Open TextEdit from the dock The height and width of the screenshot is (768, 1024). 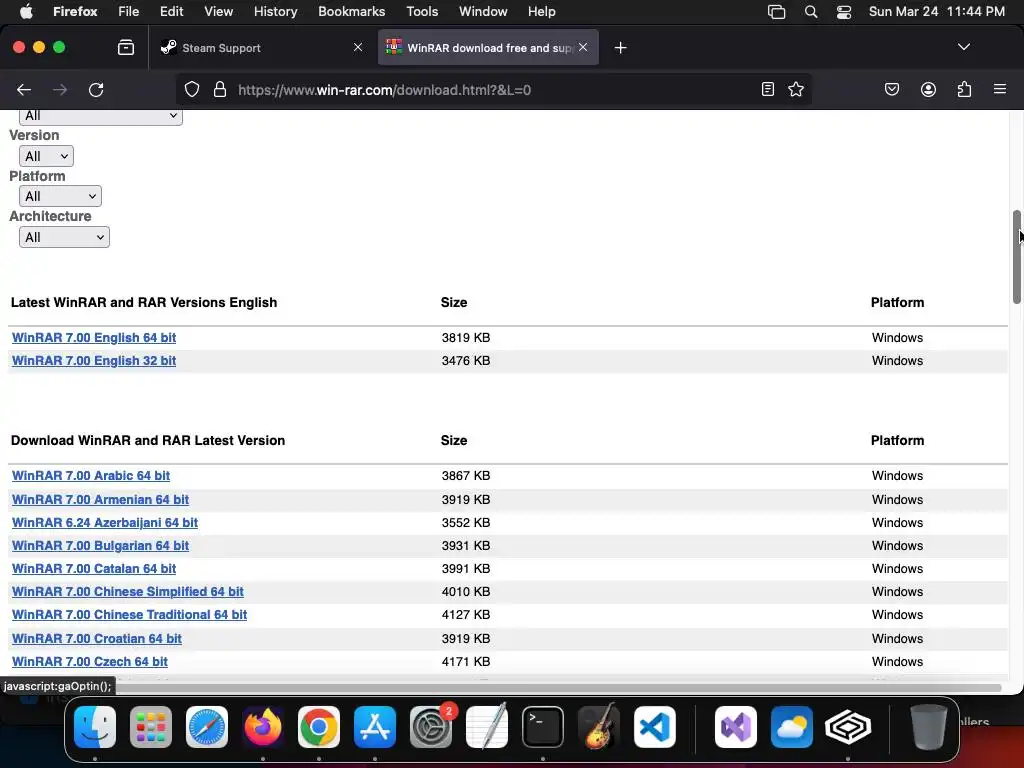click(x=487, y=727)
